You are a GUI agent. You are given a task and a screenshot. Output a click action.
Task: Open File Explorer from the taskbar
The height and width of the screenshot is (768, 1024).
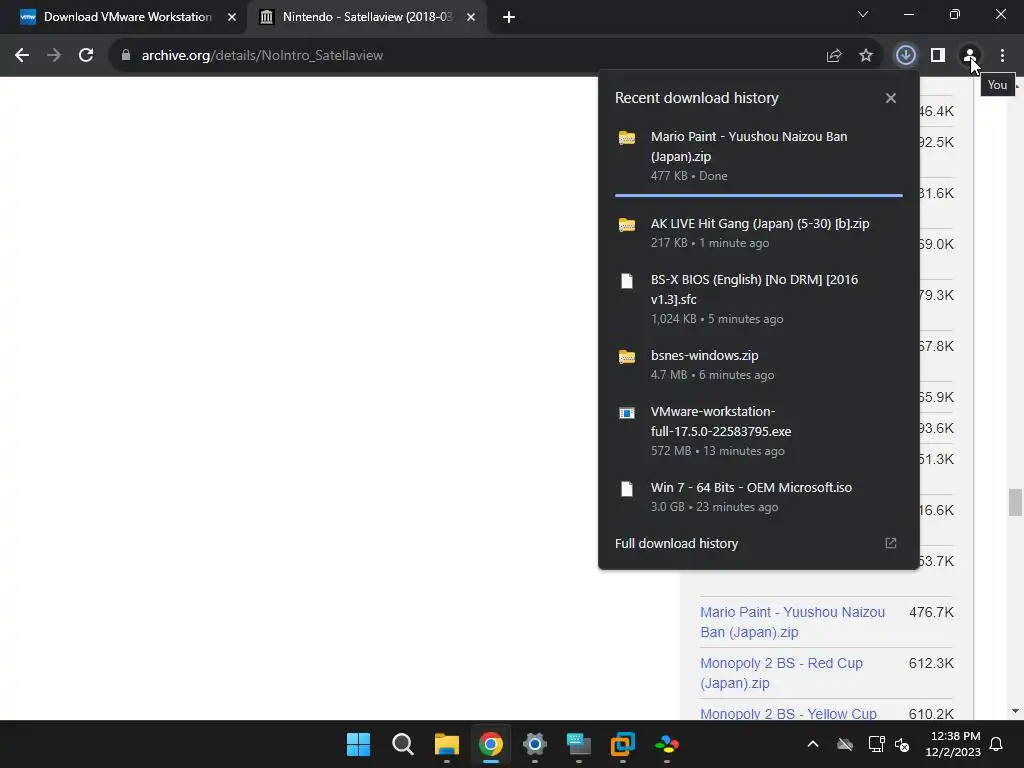pyautogui.click(x=447, y=744)
